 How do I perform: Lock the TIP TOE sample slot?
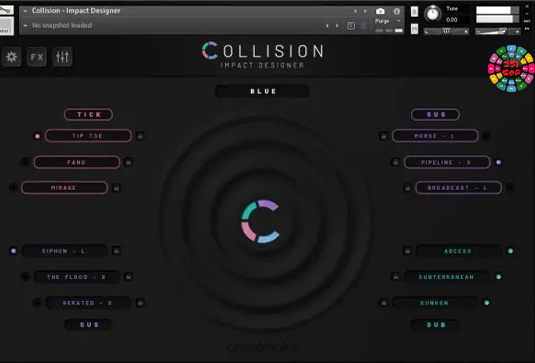pyautogui.click(x=140, y=136)
